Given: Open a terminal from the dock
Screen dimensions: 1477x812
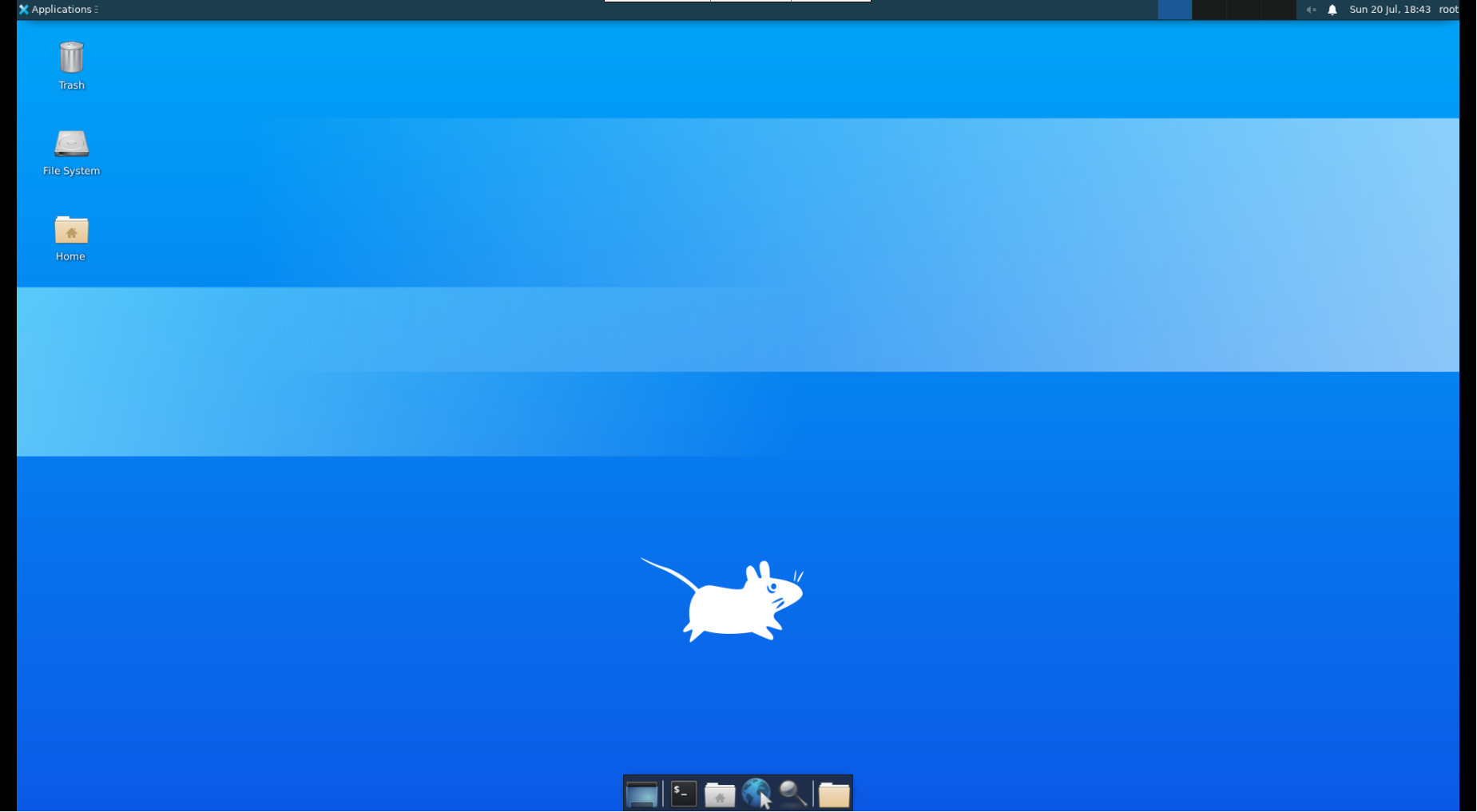Looking at the screenshot, I should tap(684, 794).
